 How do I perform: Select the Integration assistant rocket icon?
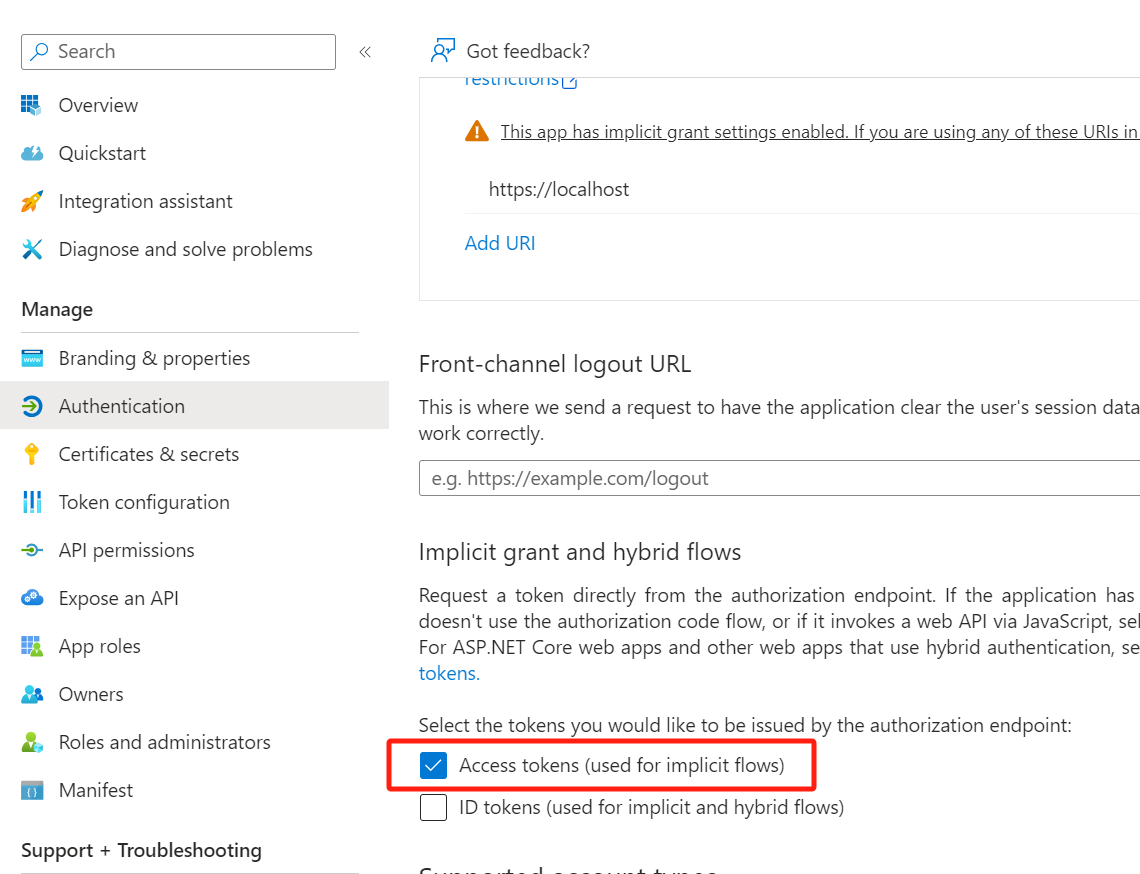click(x=31, y=201)
